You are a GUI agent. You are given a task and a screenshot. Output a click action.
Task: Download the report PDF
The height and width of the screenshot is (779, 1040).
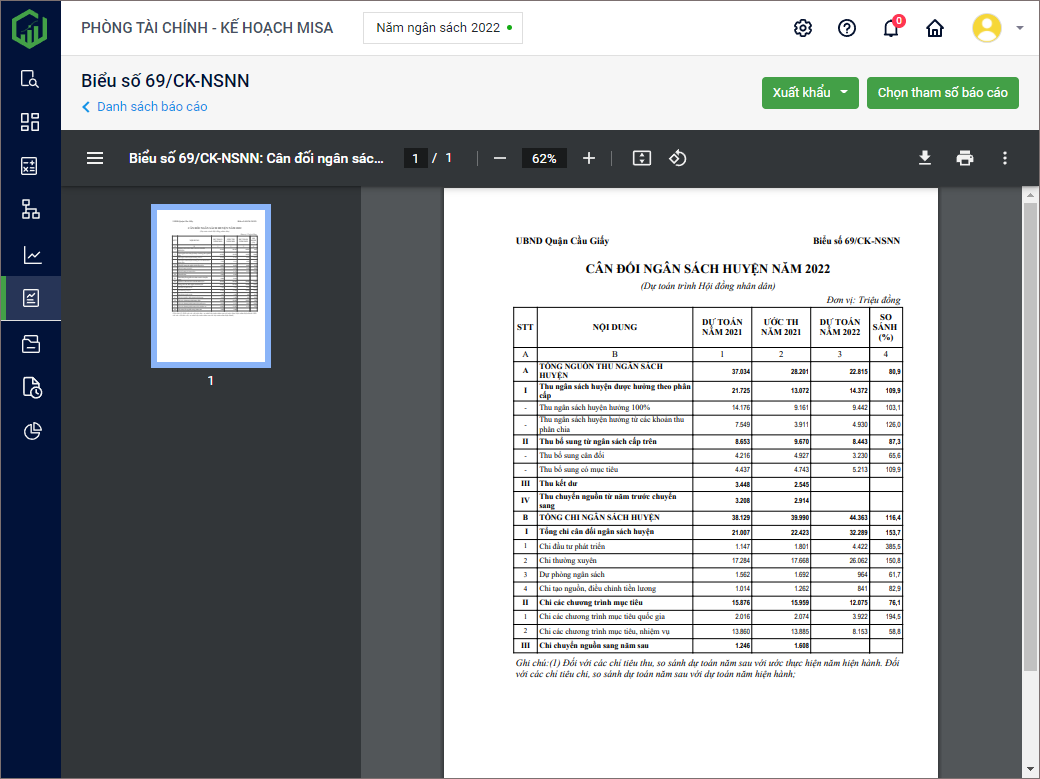point(925,158)
